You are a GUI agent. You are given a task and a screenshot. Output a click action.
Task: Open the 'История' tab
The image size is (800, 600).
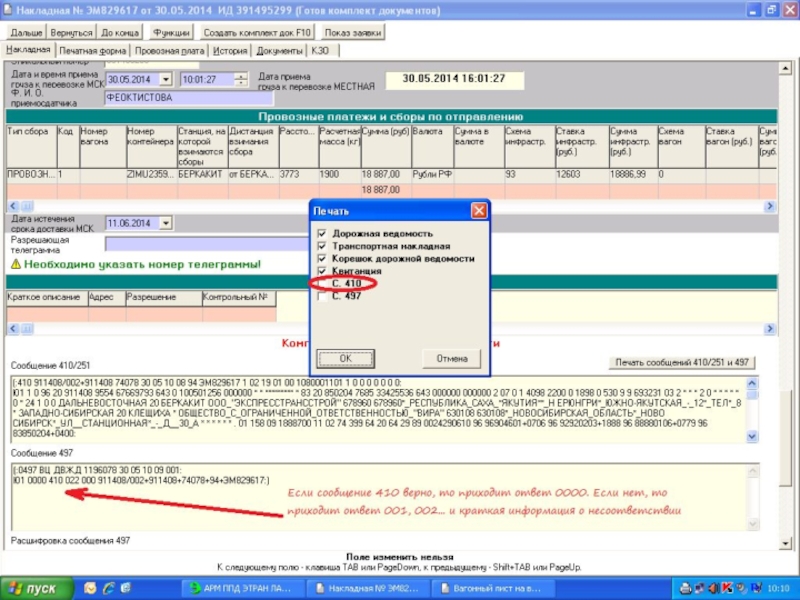coord(229,50)
